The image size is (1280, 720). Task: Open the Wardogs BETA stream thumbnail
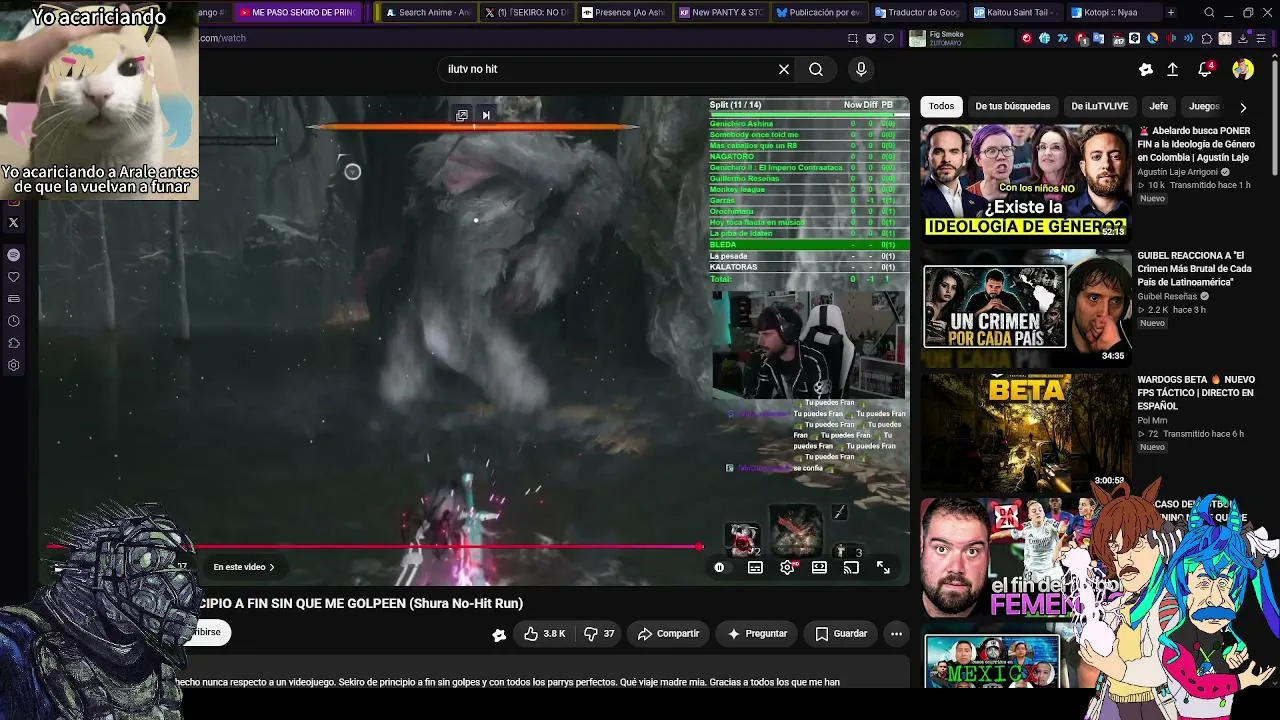click(x=1026, y=431)
